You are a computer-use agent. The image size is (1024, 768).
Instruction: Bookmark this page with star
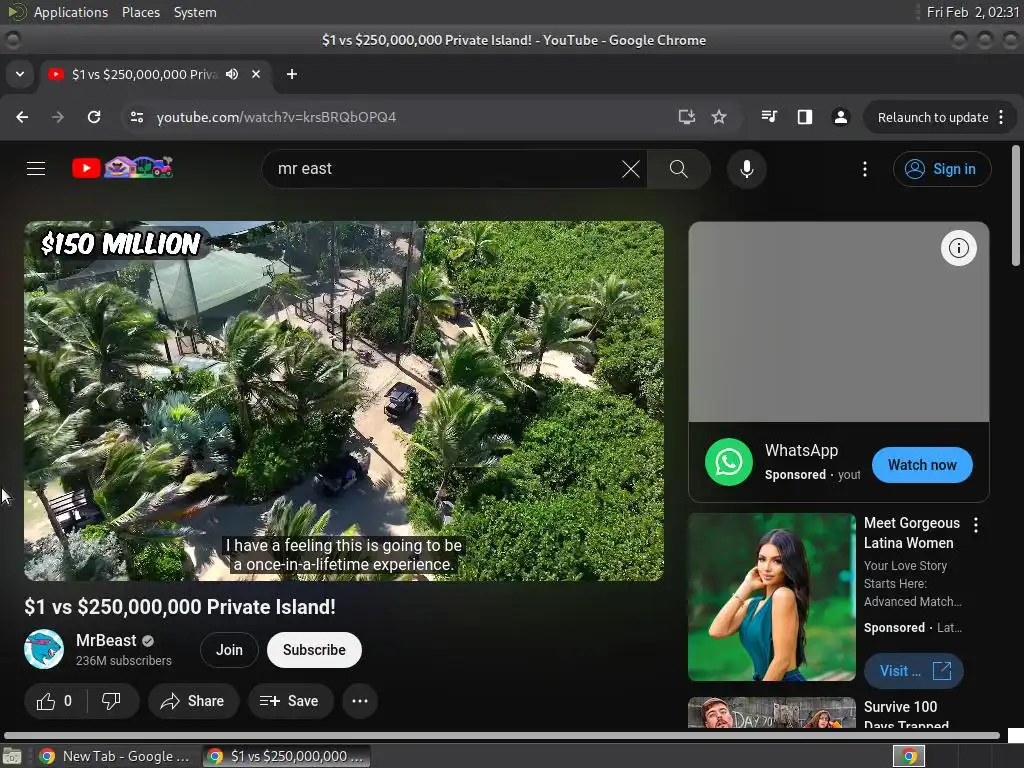pyautogui.click(x=719, y=117)
